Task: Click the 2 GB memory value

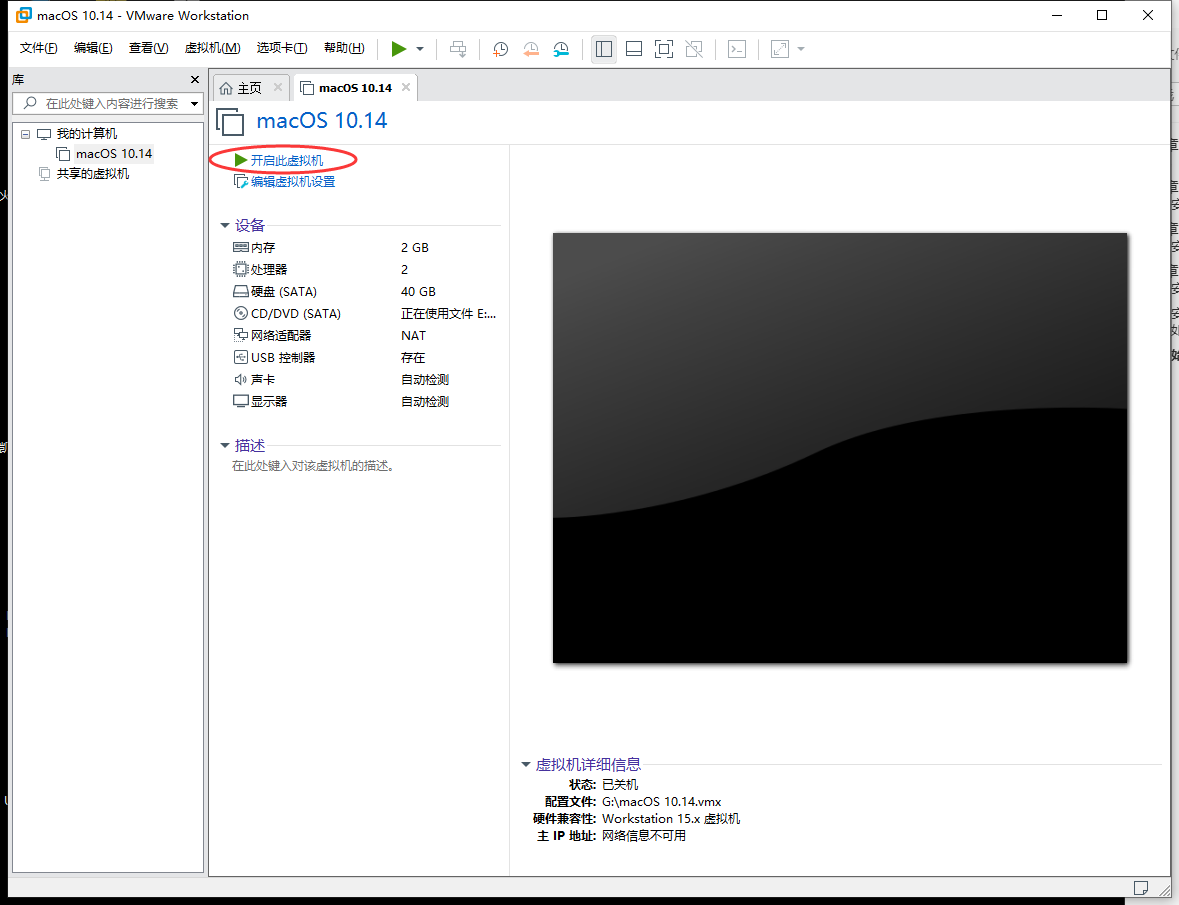Action: click(414, 247)
